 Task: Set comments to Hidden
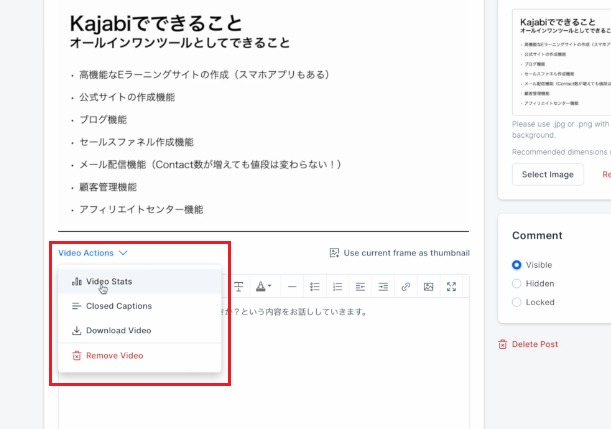point(516,284)
